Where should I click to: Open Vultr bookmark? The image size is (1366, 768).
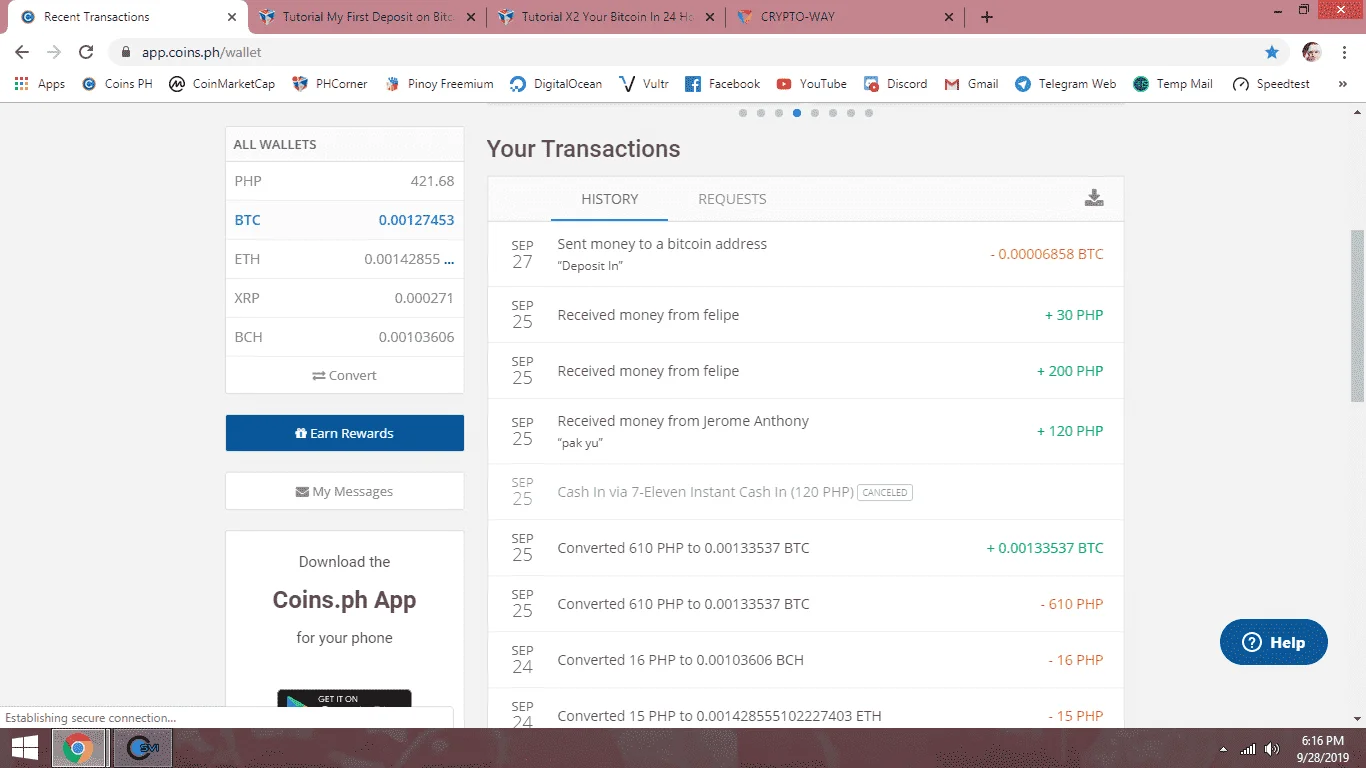[x=644, y=84]
